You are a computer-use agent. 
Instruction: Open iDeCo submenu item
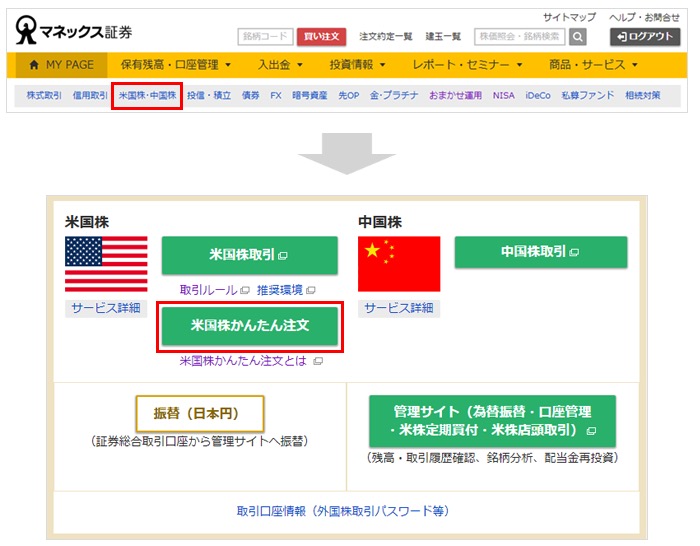point(538,95)
